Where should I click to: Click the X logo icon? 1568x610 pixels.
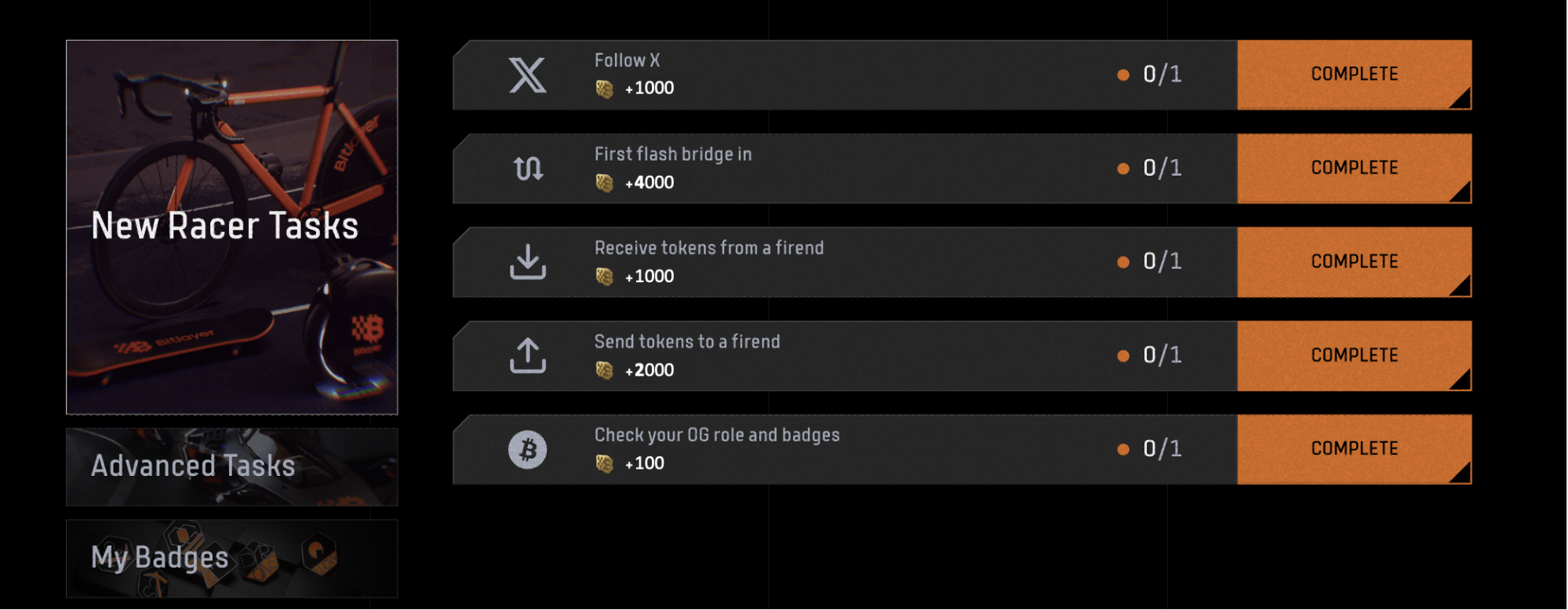point(527,75)
